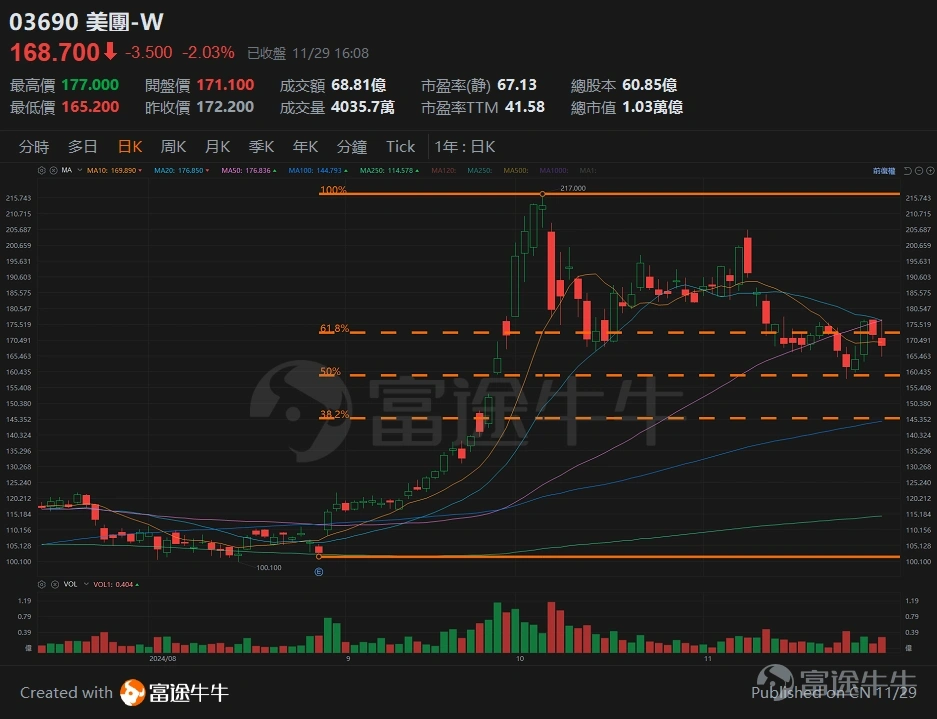Click the Fibonacci anchor point at the low
The image size is (937, 719).
(319, 556)
